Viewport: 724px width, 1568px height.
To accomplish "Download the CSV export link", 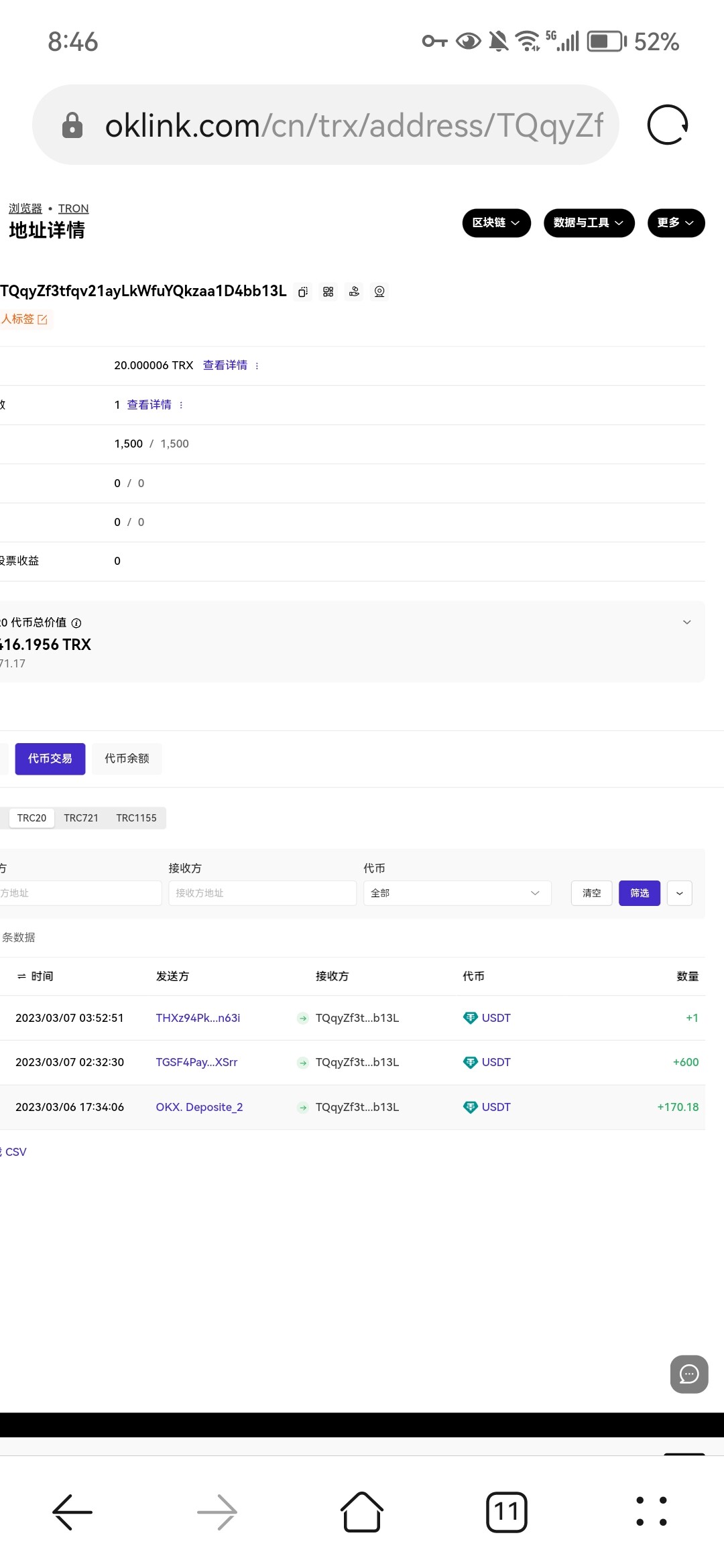I will click(x=15, y=1152).
